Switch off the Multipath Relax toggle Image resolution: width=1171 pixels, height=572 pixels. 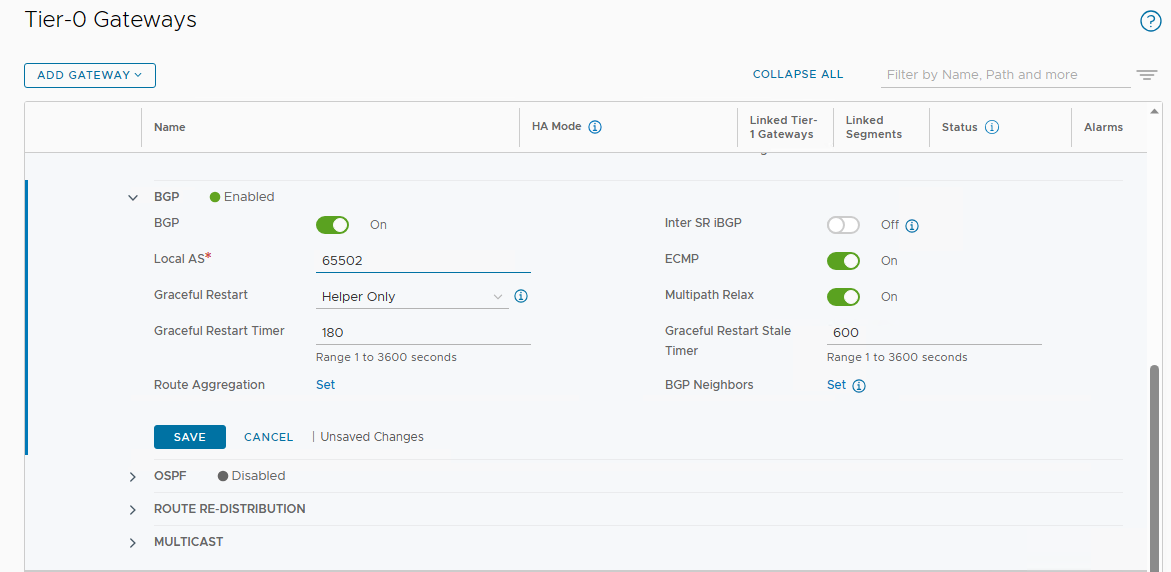point(843,296)
